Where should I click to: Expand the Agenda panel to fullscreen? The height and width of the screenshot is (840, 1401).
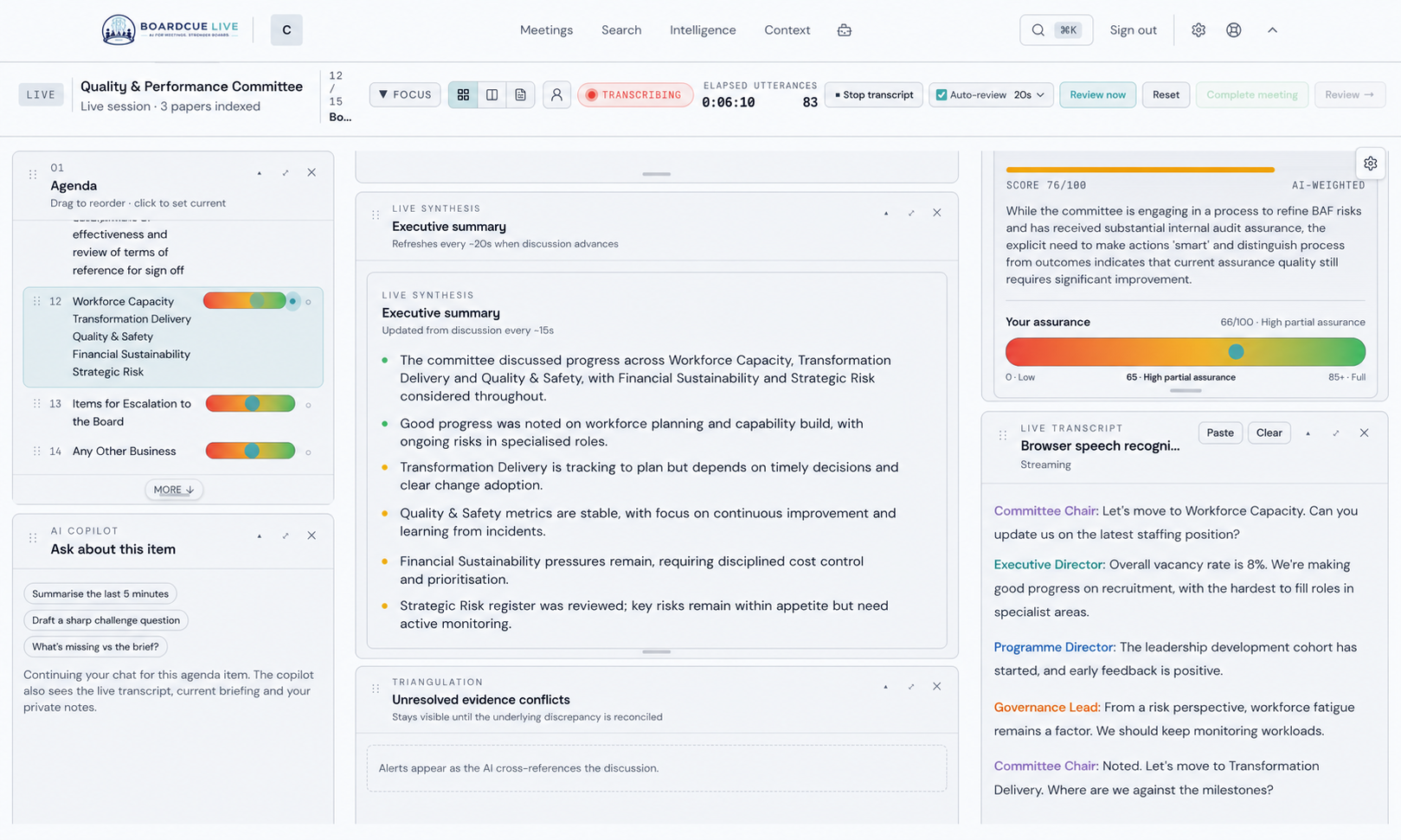[x=286, y=173]
